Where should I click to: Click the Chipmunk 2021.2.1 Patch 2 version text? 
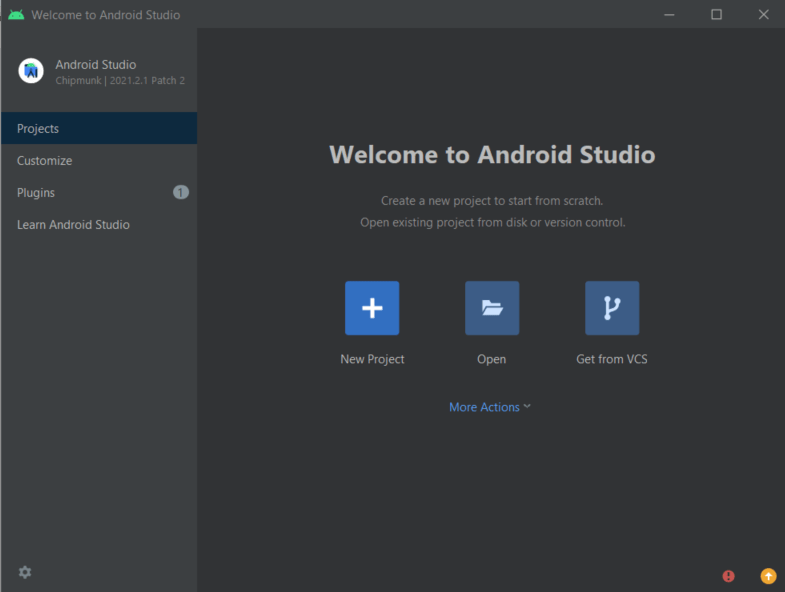(120, 81)
